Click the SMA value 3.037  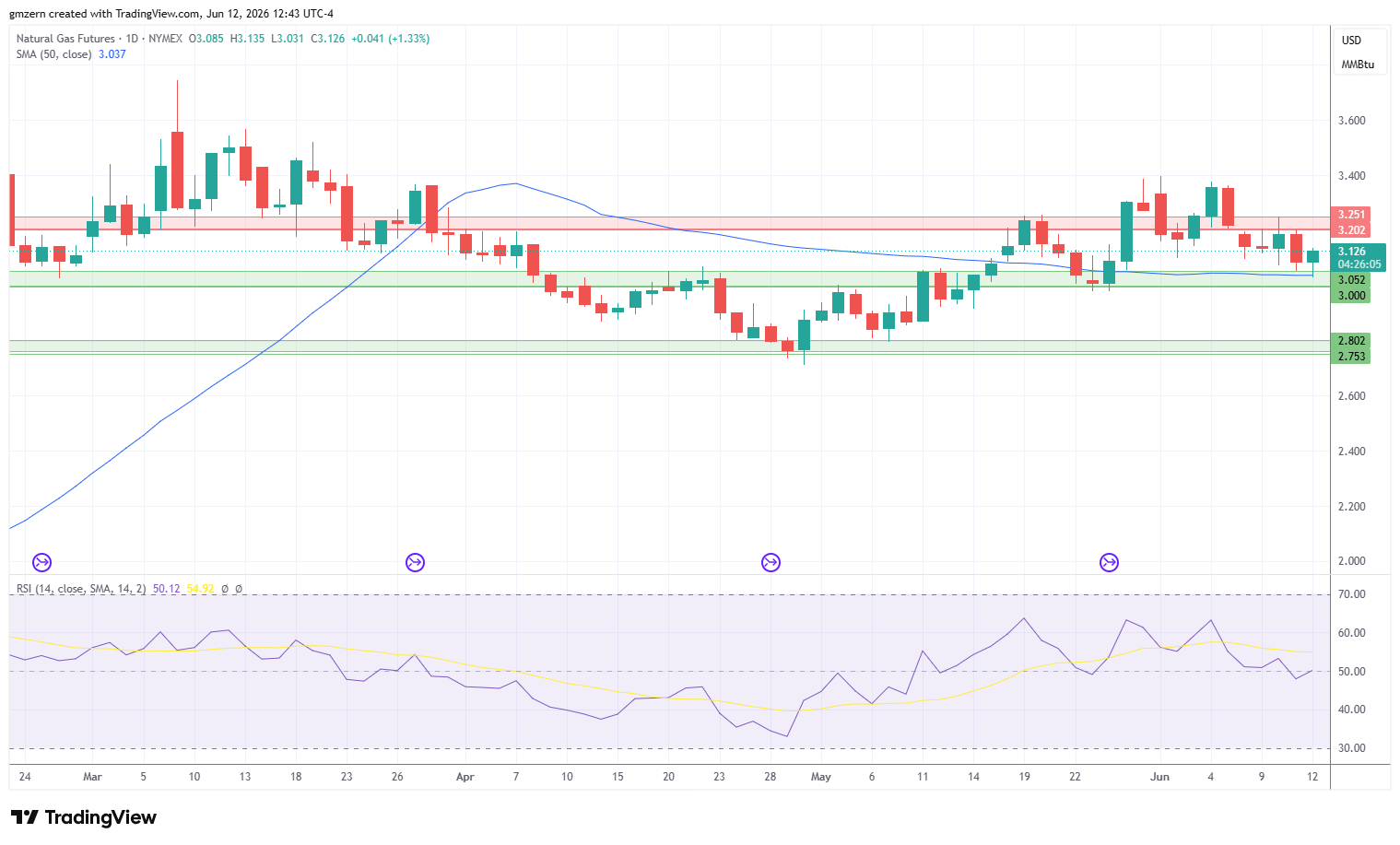(x=112, y=54)
